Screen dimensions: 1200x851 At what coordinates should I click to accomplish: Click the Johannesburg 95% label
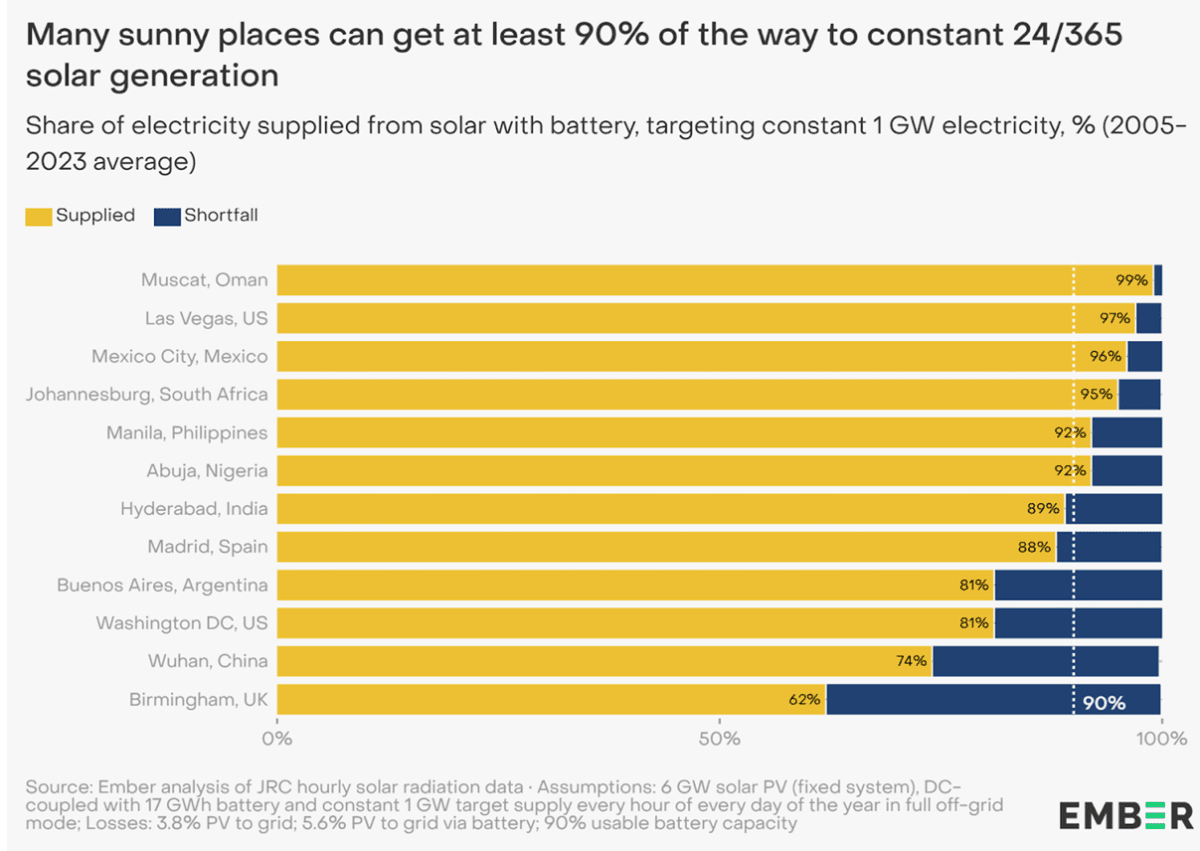tap(1097, 394)
